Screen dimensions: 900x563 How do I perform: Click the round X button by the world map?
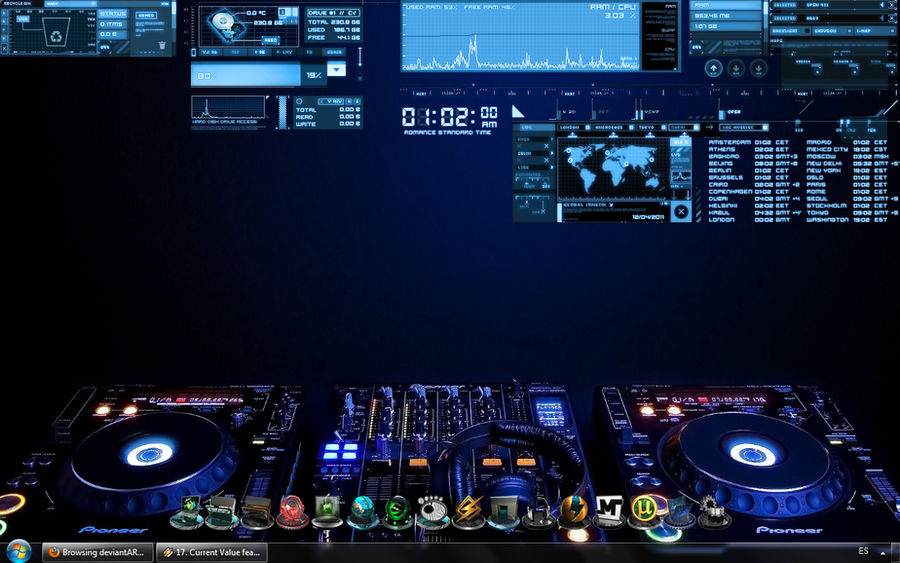pyautogui.click(x=681, y=211)
